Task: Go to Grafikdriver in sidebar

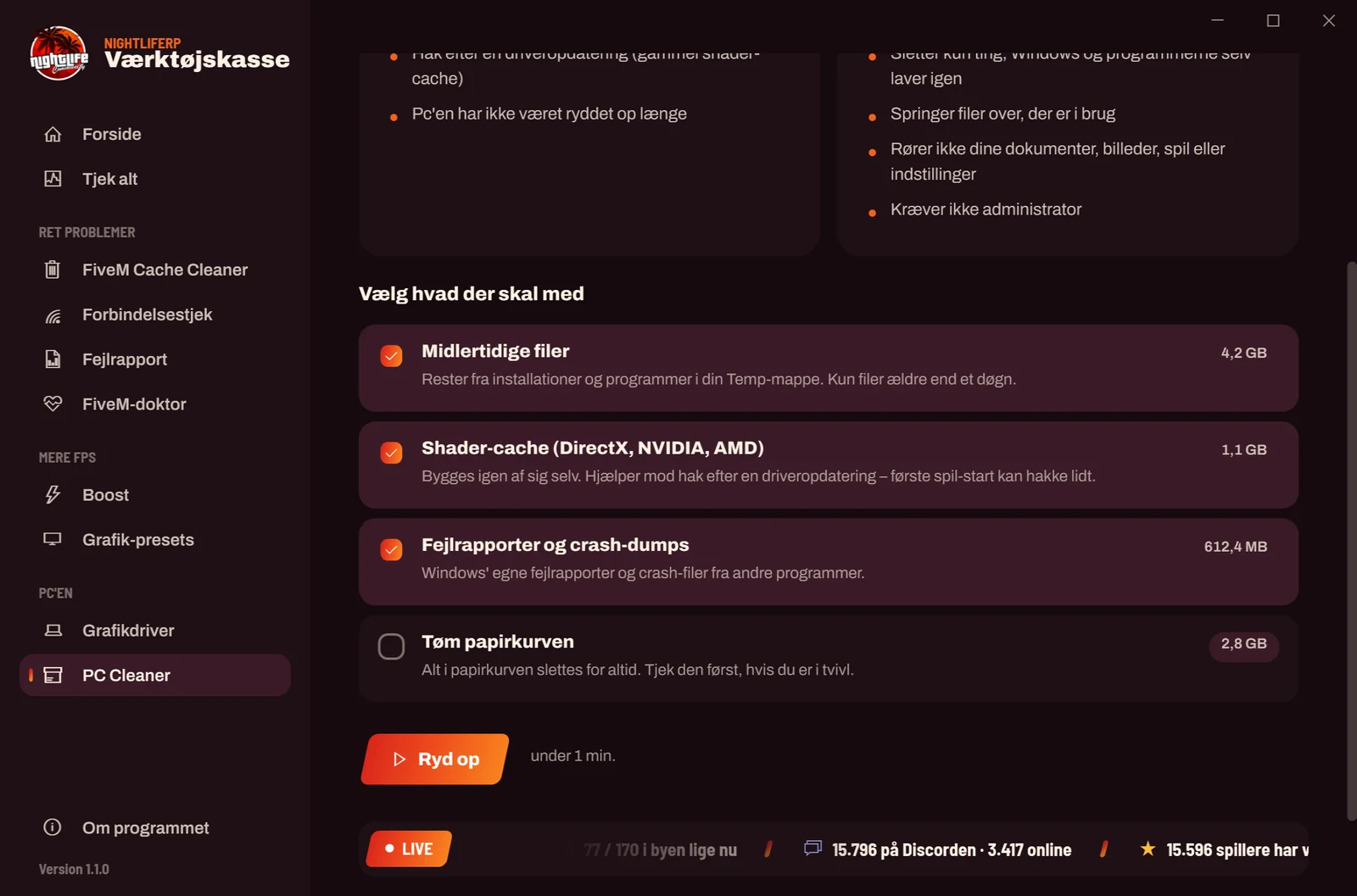Action: tap(155, 631)
